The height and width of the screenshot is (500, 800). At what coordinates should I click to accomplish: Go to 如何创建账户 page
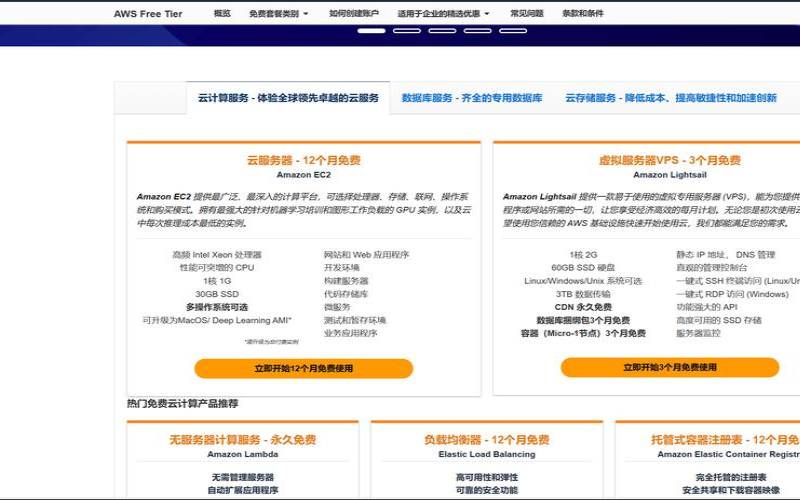(353, 14)
